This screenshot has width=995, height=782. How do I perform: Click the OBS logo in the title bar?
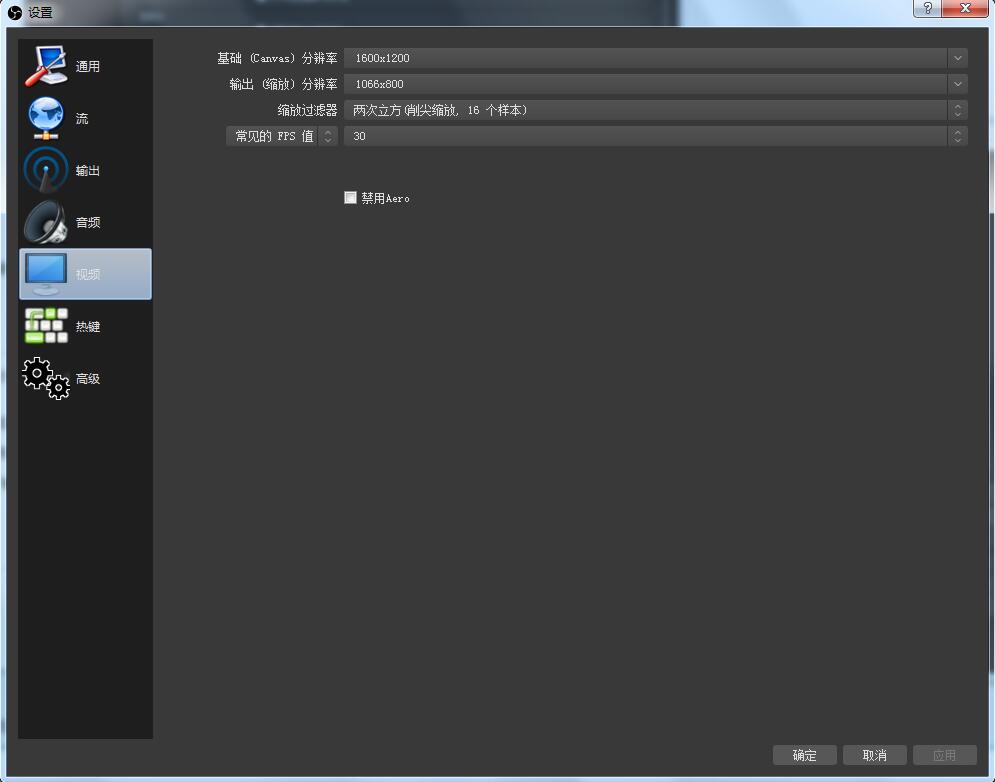pyautogui.click(x=13, y=12)
